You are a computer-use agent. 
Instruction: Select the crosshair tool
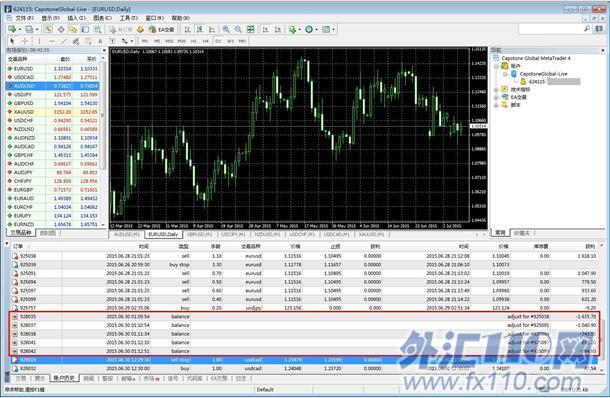(x=25, y=41)
